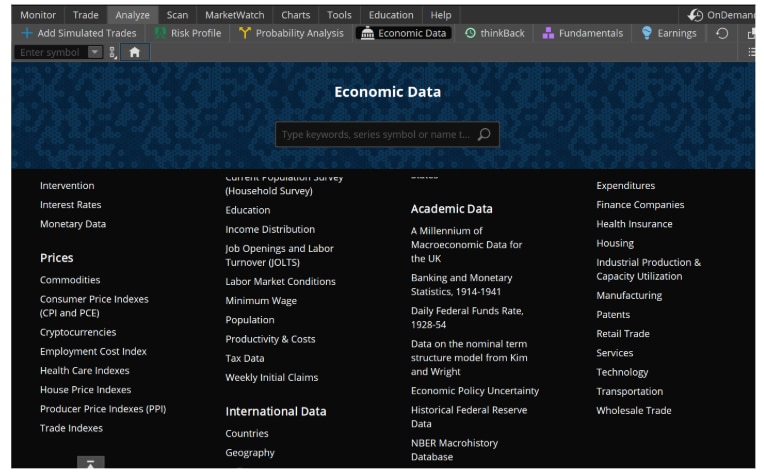Screen dimensions: 764x472
Task: Open the Education top tab
Action: point(391,15)
